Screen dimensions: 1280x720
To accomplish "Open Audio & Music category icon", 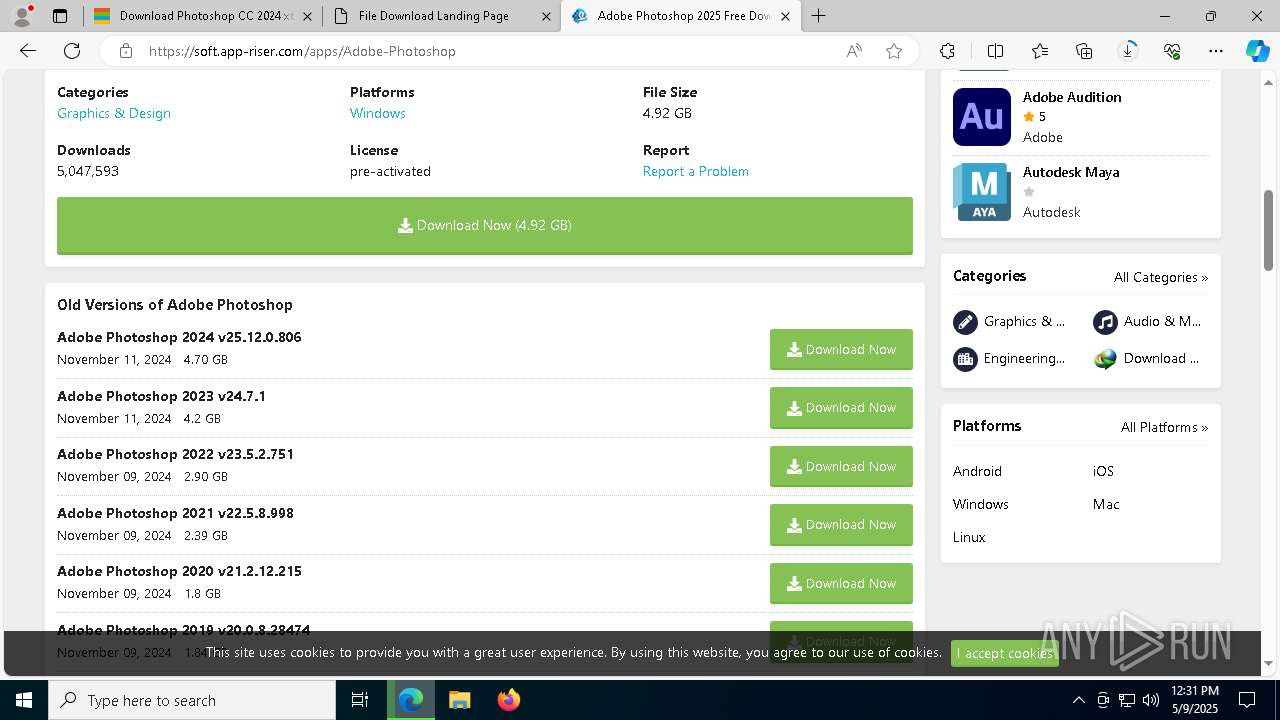I will click(x=1105, y=322).
